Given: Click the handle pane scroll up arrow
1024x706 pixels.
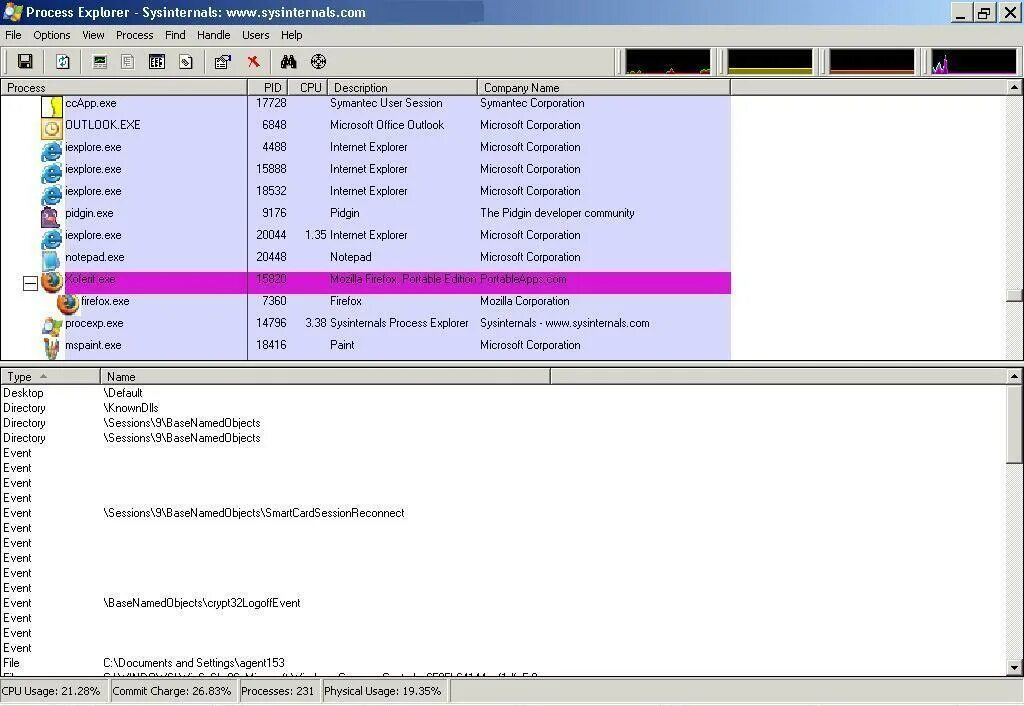Looking at the screenshot, I should click(x=1014, y=376).
